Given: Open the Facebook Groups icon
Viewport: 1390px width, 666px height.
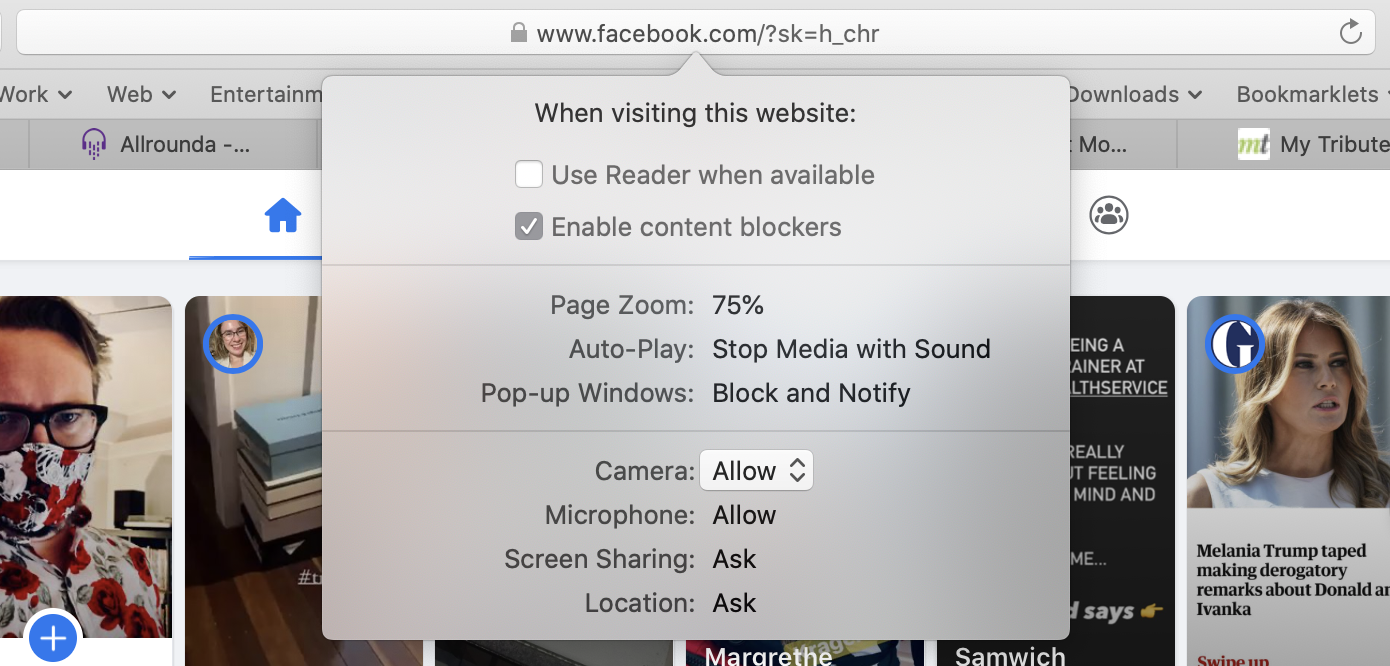Looking at the screenshot, I should [1108, 215].
